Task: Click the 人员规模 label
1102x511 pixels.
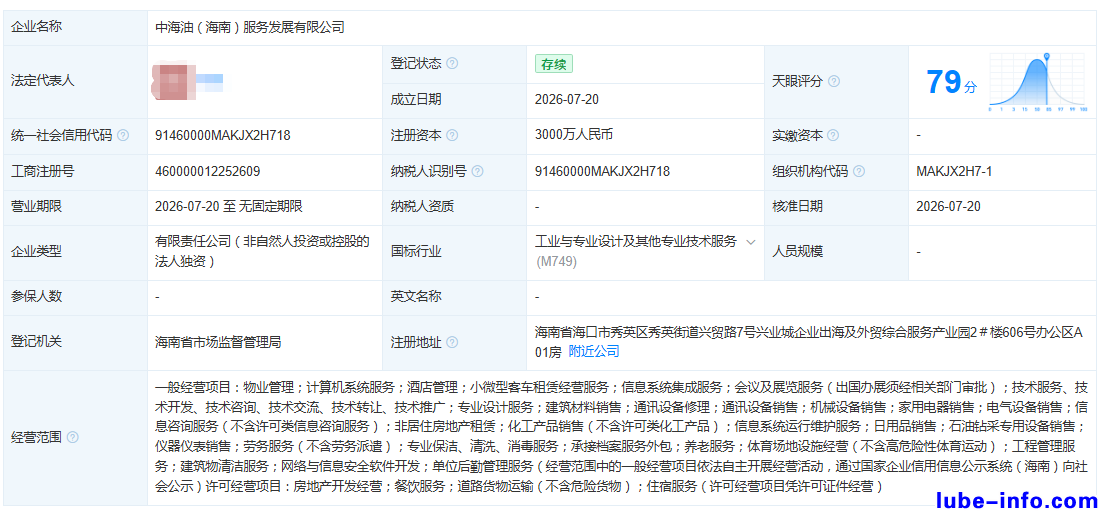Action: (798, 252)
